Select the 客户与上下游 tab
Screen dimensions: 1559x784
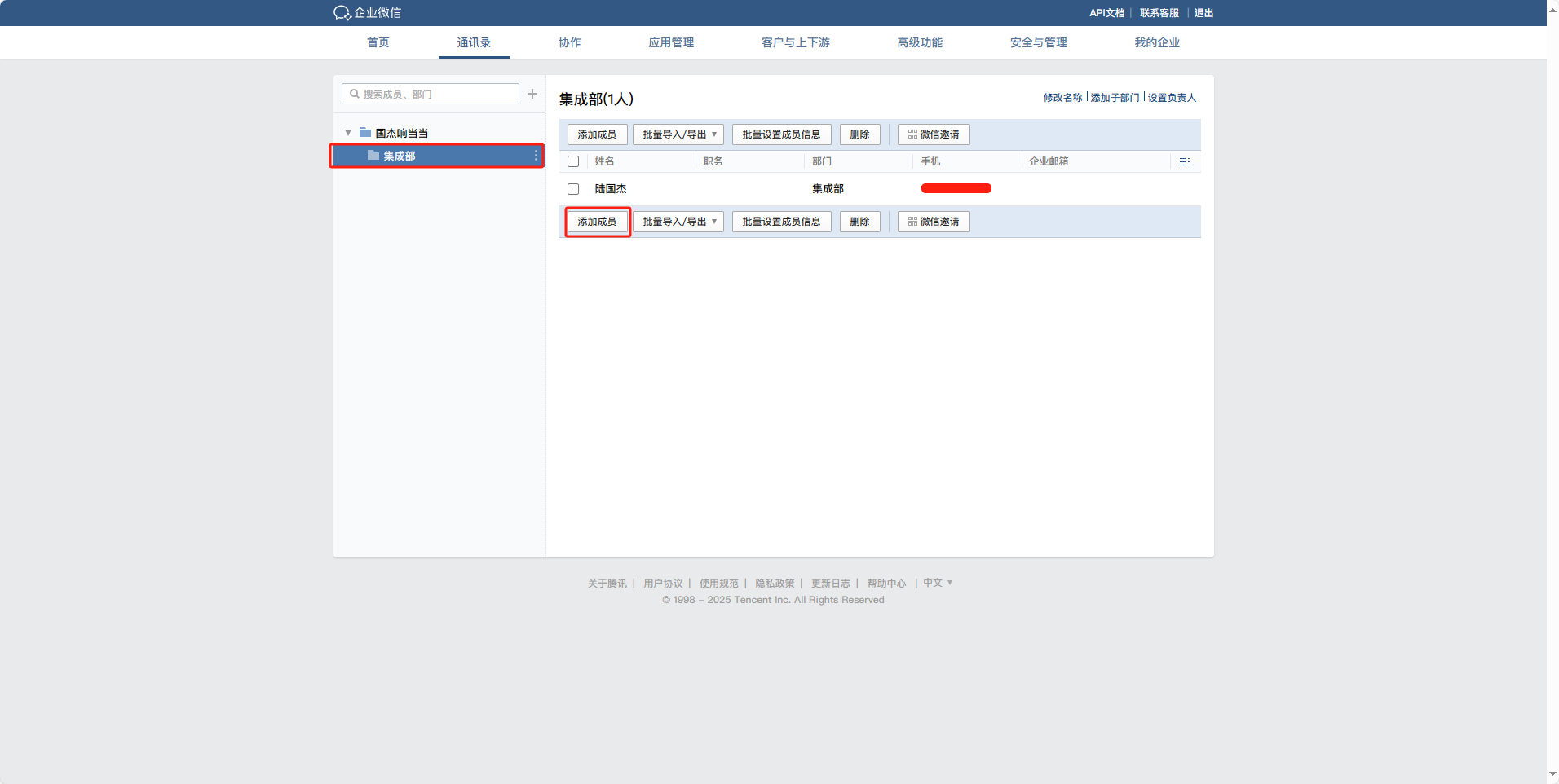[x=796, y=42]
